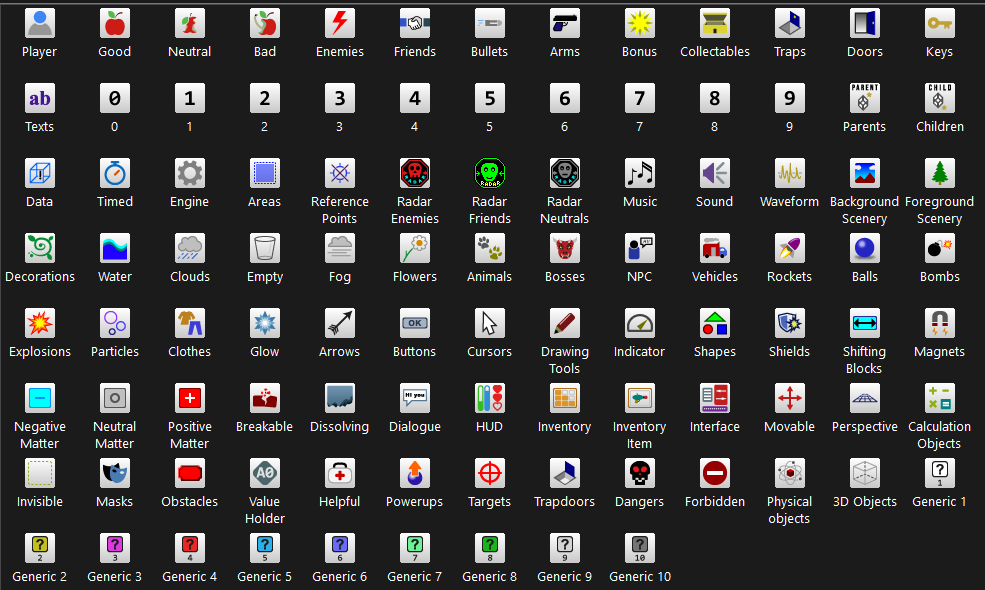985x590 pixels.
Task: Pick the Bosses red devil icon
Action: pos(565,249)
